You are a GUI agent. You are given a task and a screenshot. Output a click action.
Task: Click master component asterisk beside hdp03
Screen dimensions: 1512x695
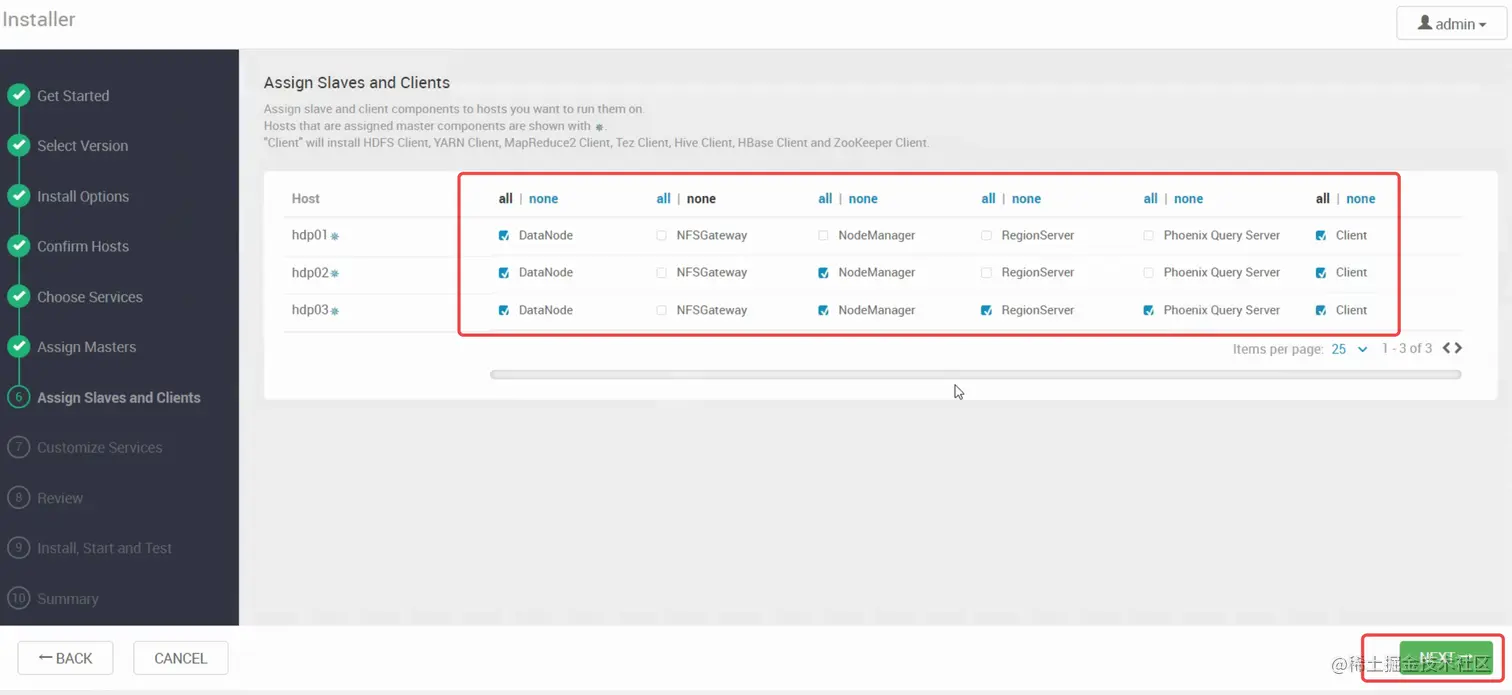tap(335, 312)
